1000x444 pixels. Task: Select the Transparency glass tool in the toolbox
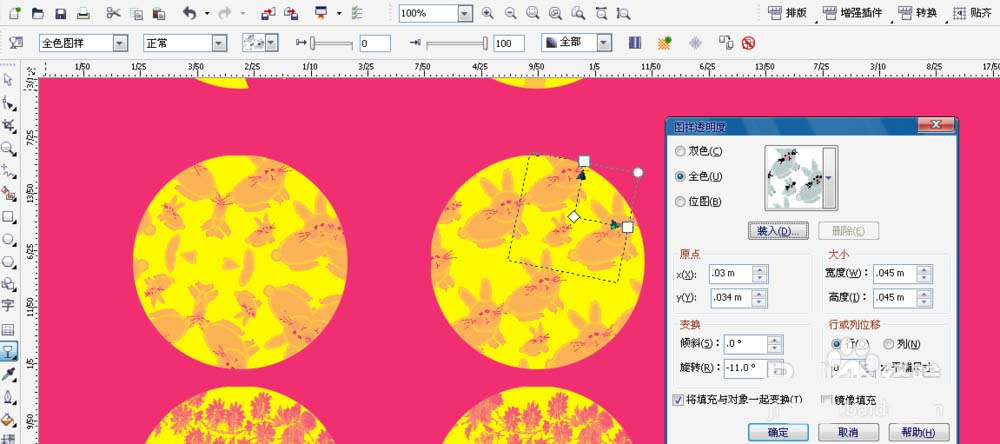point(8,351)
